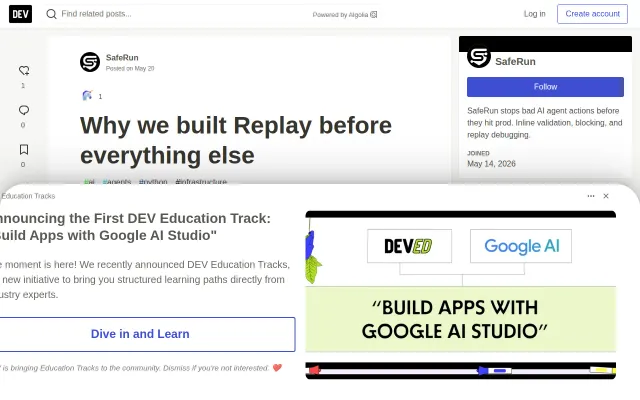Viewport: 640px width, 400px height.
Task: Save the post with the bookmark icon
Action: pyautogui.click(x=24, y=149)
